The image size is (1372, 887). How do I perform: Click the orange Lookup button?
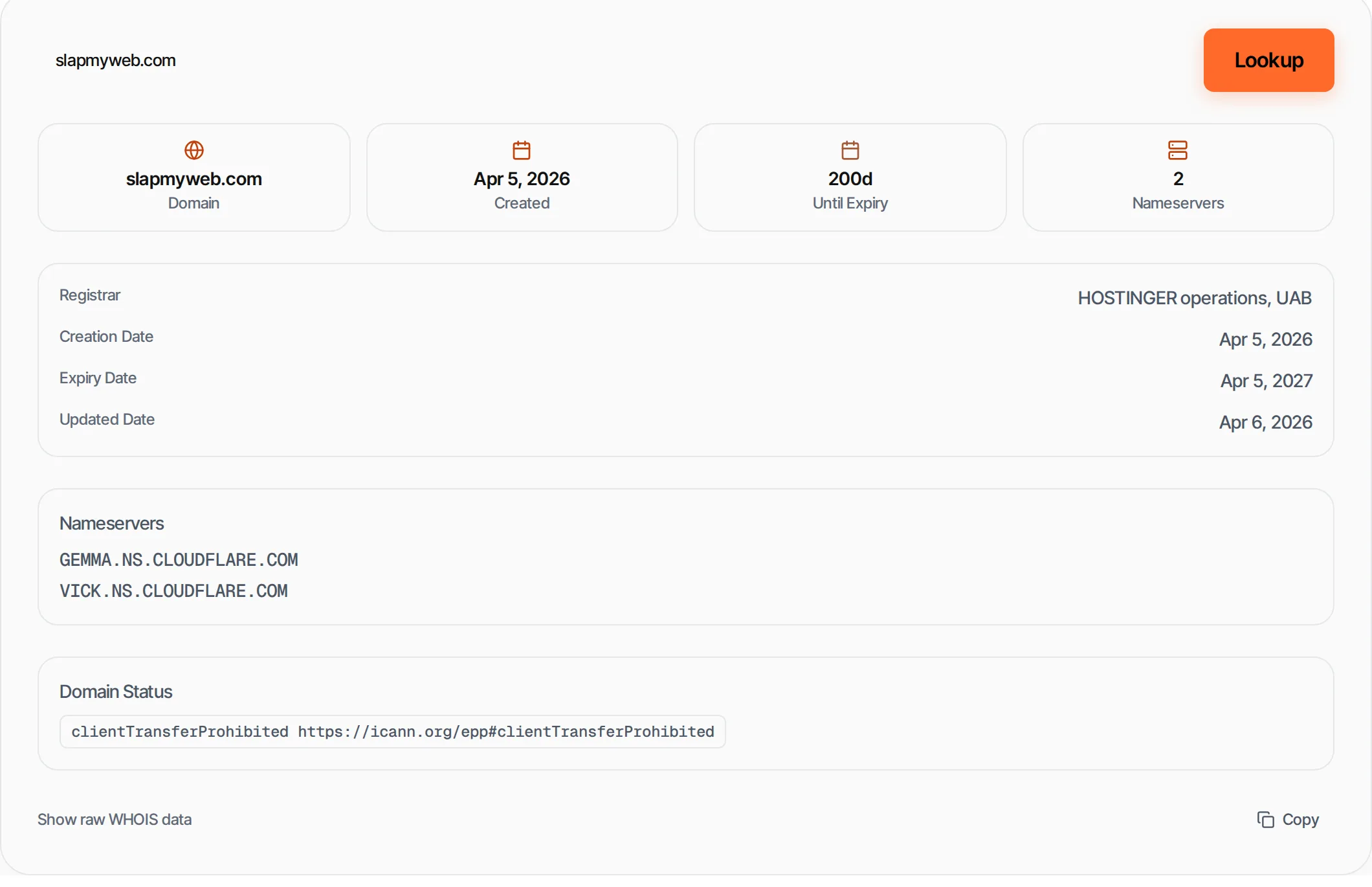1268,60
